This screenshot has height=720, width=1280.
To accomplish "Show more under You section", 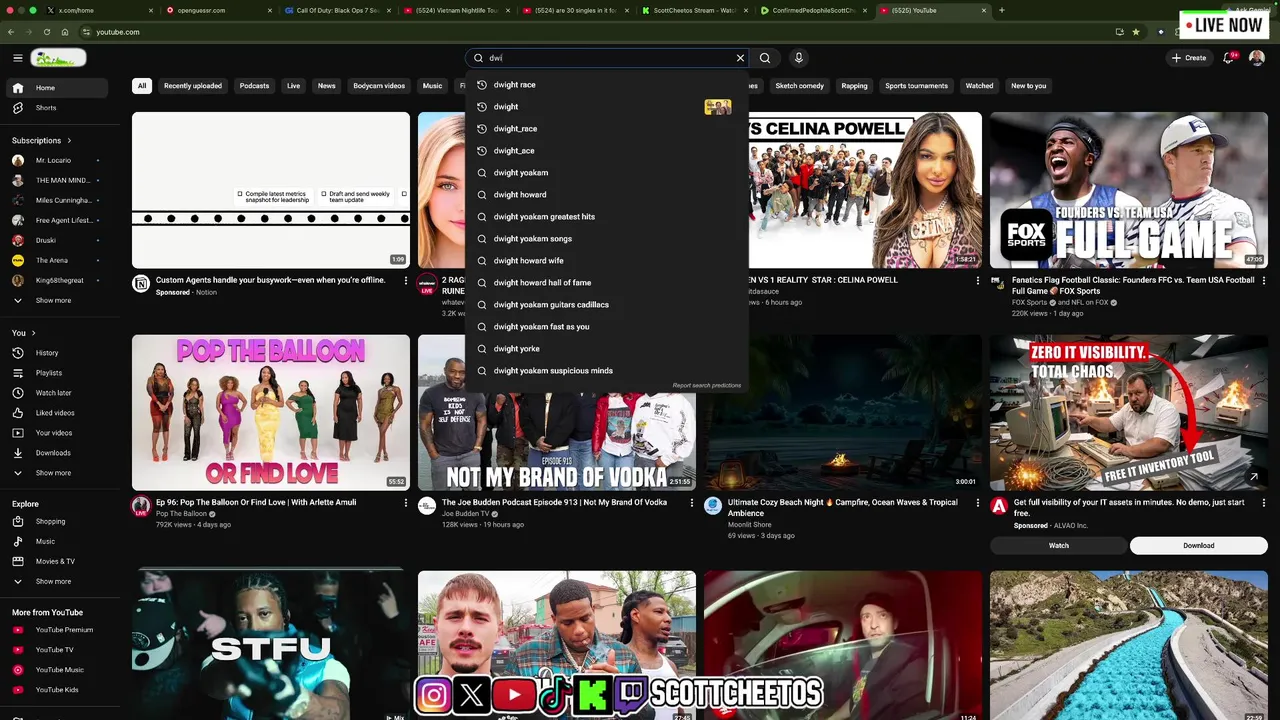I will coord(58,473).
